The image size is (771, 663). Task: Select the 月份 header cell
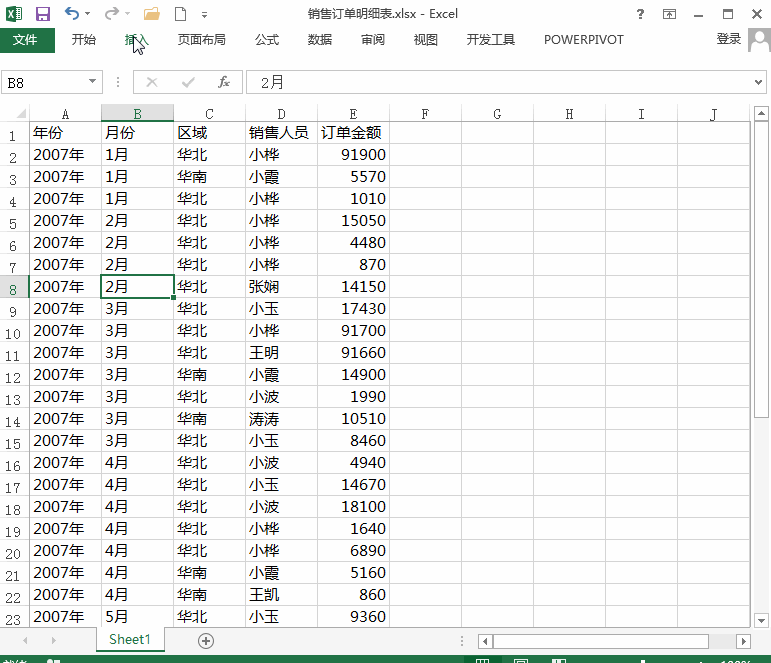point(137,132)
